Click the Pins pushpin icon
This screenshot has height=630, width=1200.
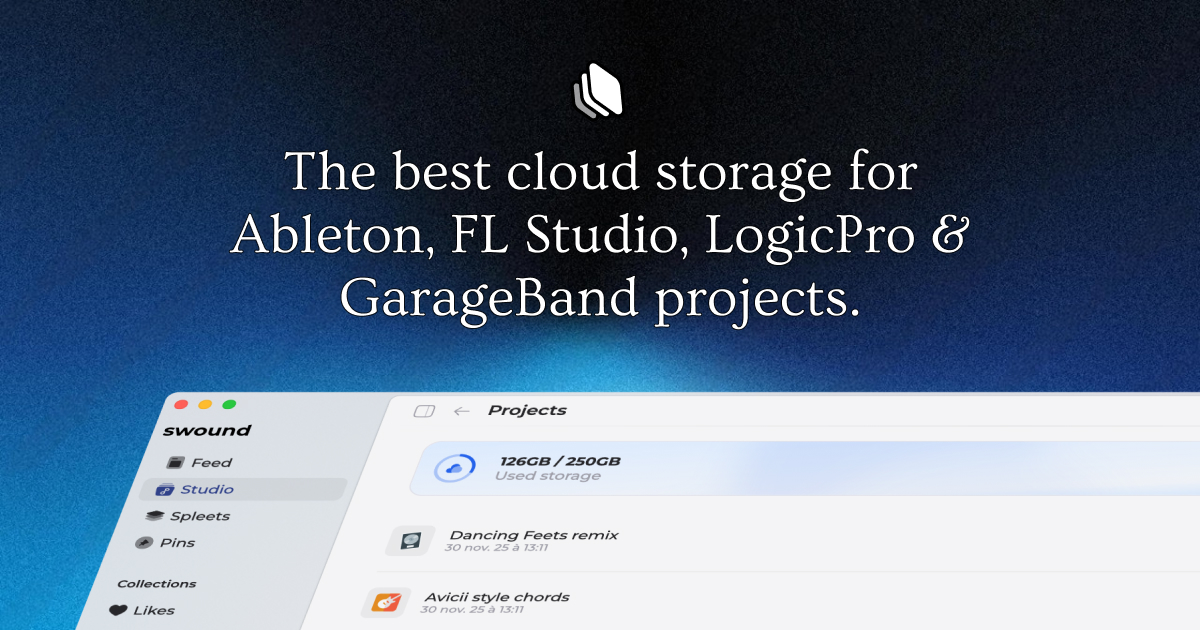tap(143, 543)
